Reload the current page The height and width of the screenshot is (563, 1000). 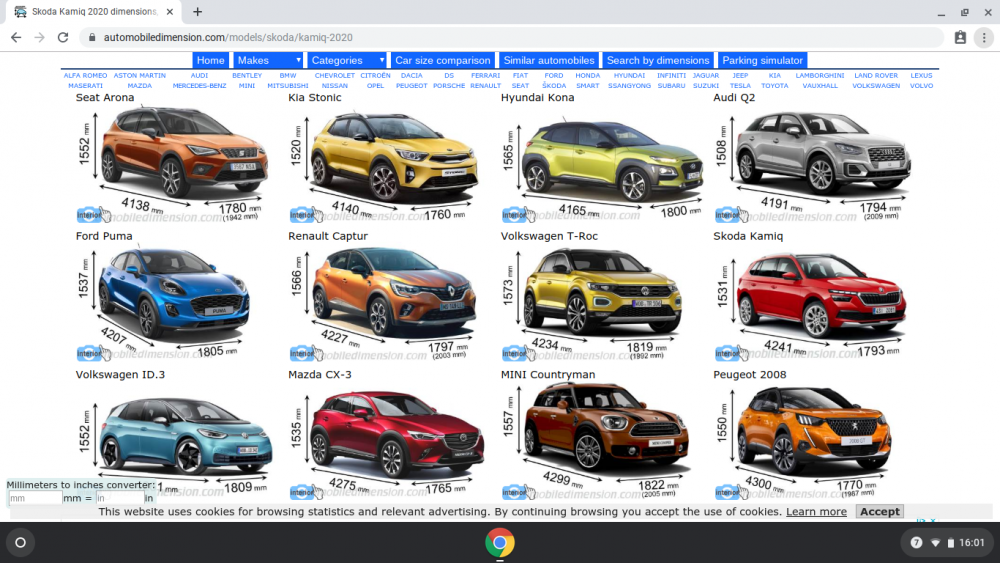62,38
